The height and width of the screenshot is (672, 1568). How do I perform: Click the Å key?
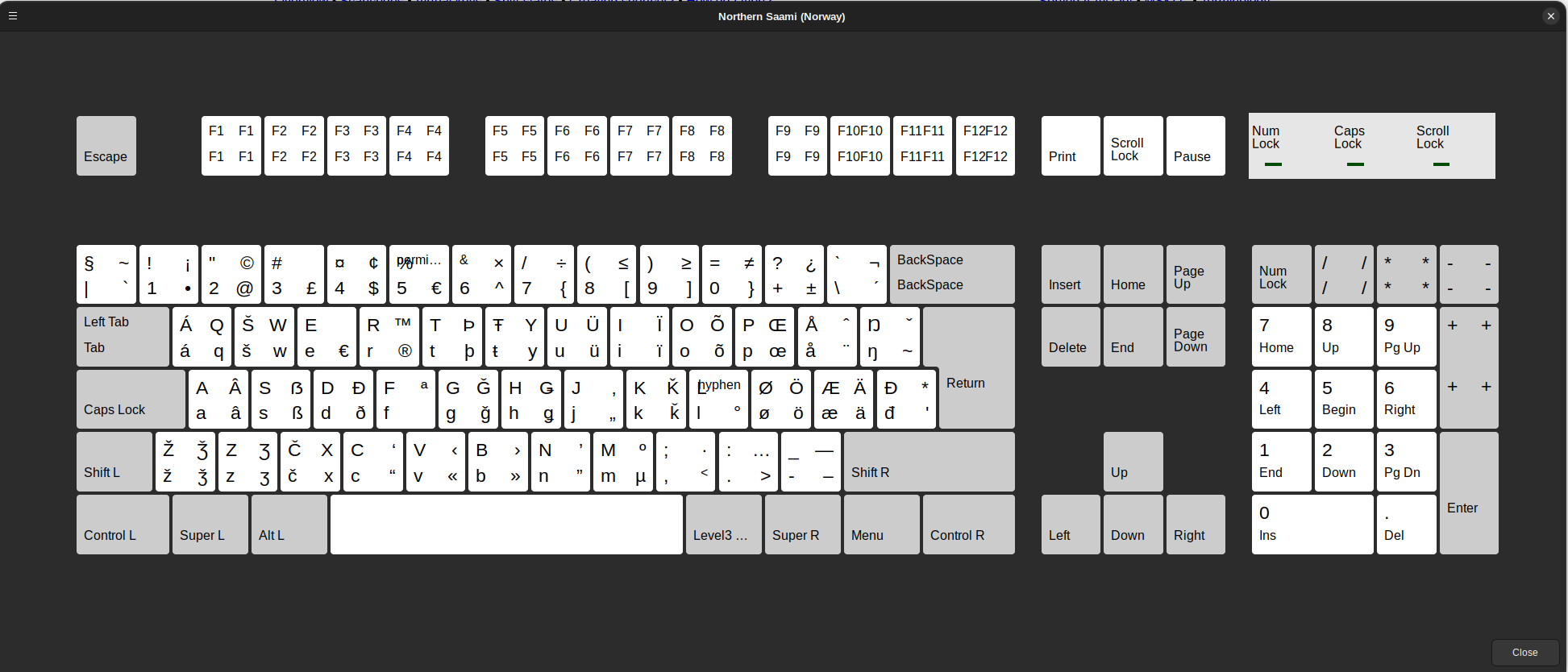pyautogui.click(x=827, y=337)
